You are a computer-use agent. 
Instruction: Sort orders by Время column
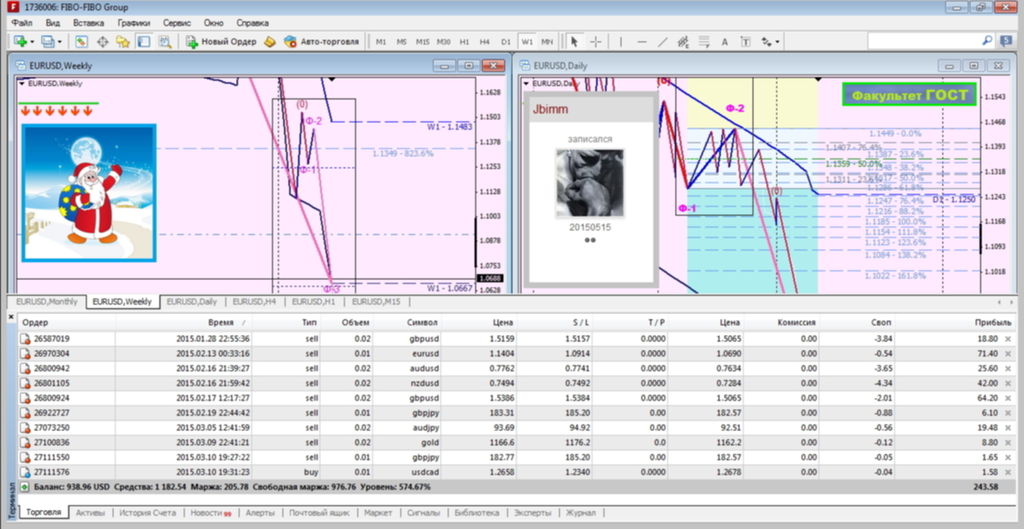click(221, 323)
